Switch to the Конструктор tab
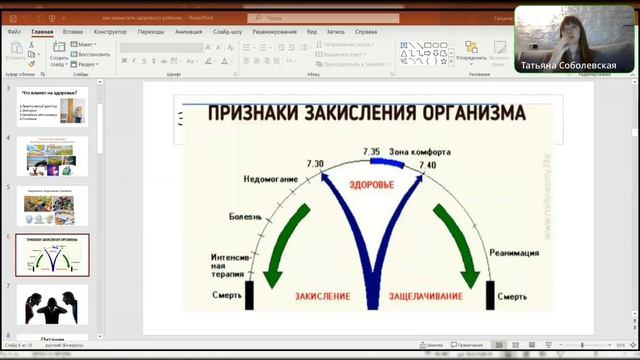This screenshot has height=360, width=640. click(110, 31)
